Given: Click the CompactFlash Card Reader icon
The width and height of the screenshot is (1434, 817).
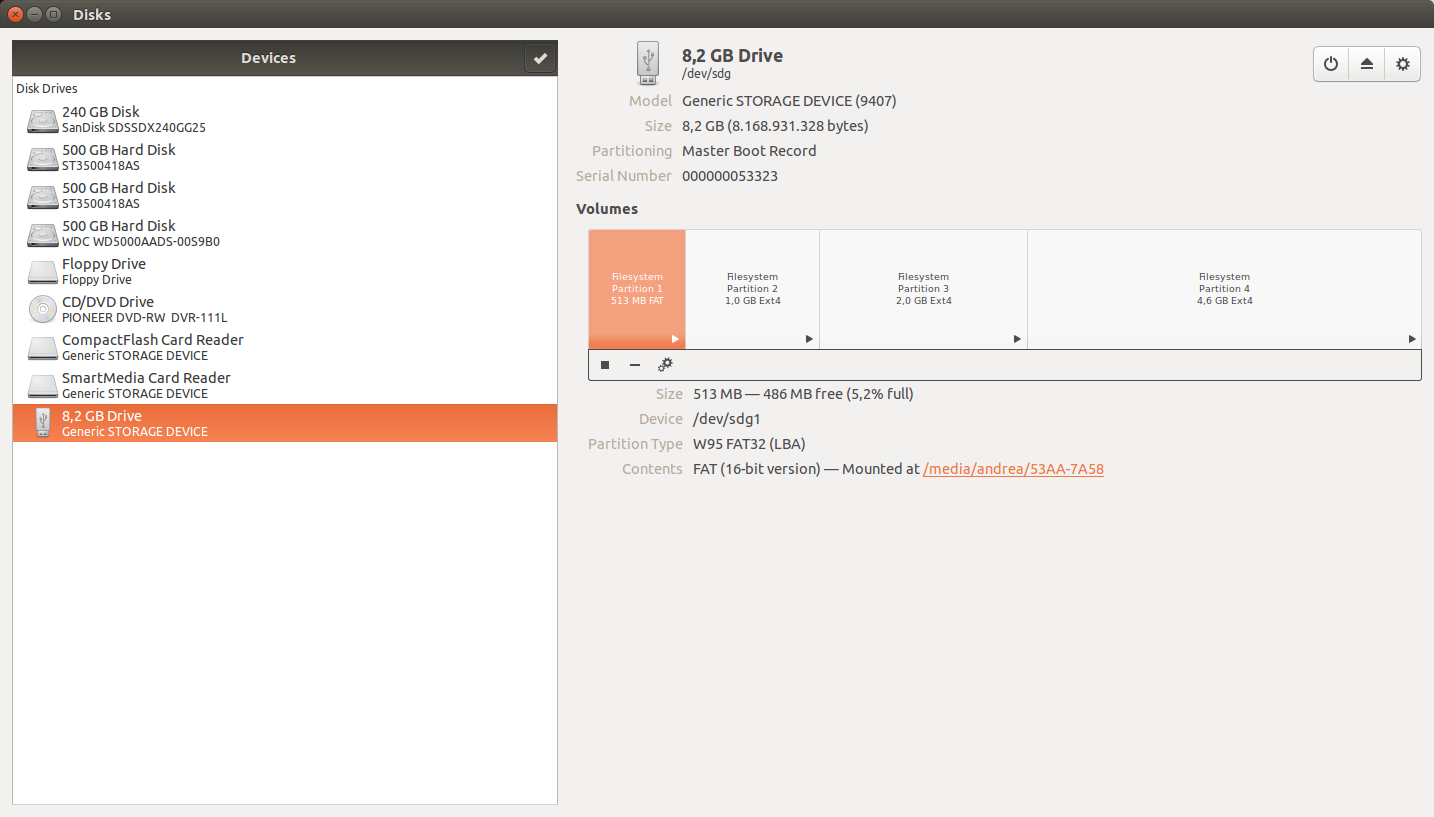Looking at the screenshot, I should point(43,348).
